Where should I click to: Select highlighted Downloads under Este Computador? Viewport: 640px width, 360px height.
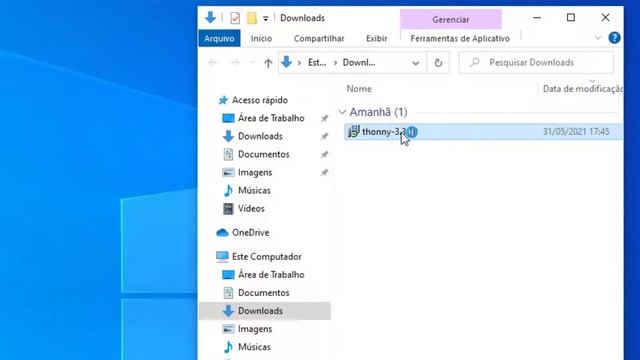point(265,311)
